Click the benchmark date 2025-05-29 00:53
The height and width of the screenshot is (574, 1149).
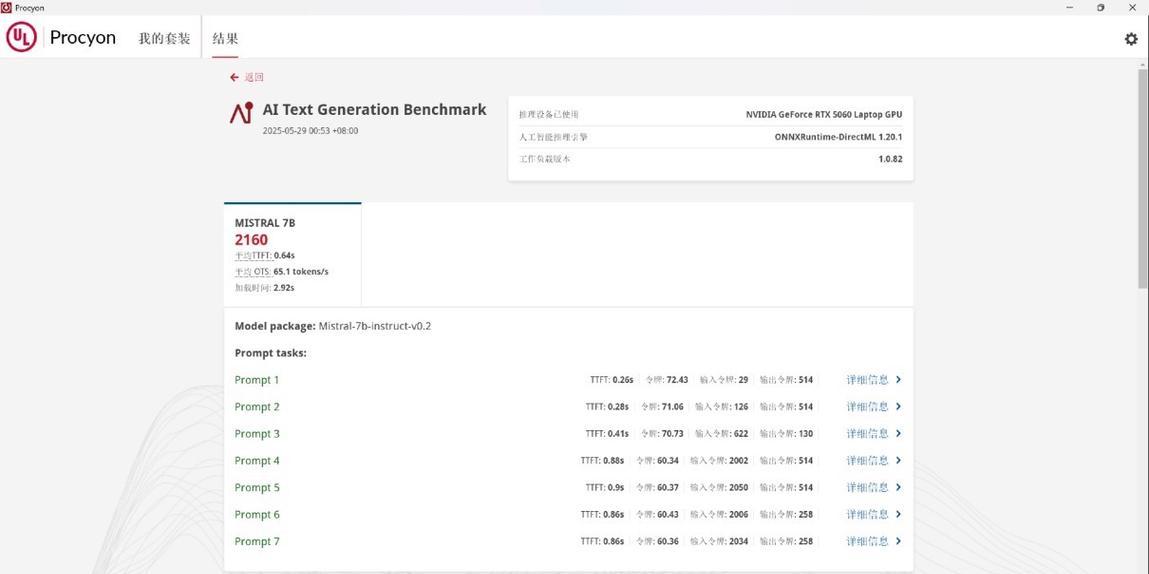[310, 130]
